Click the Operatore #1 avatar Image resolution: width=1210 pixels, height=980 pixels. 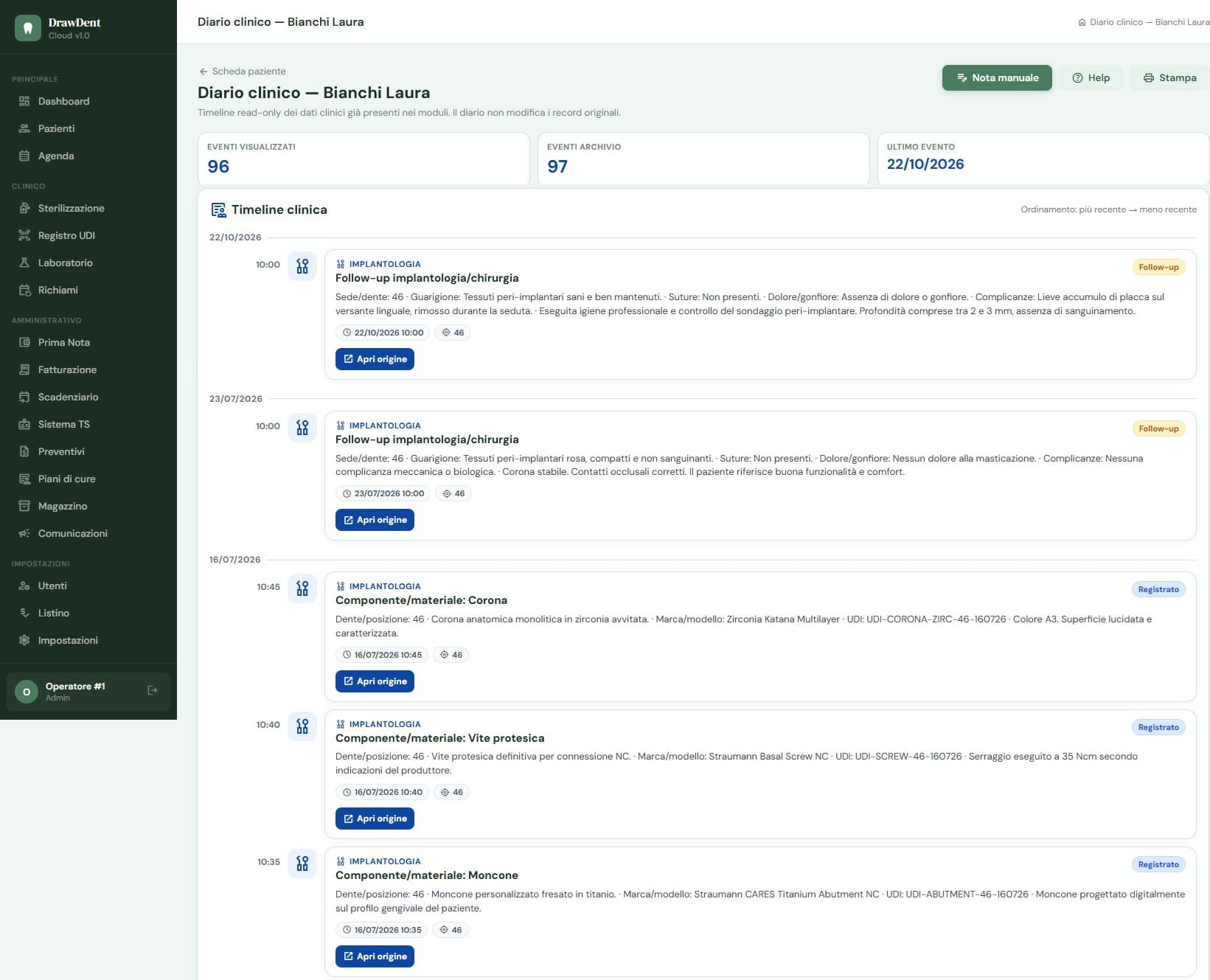pos(27,692)
